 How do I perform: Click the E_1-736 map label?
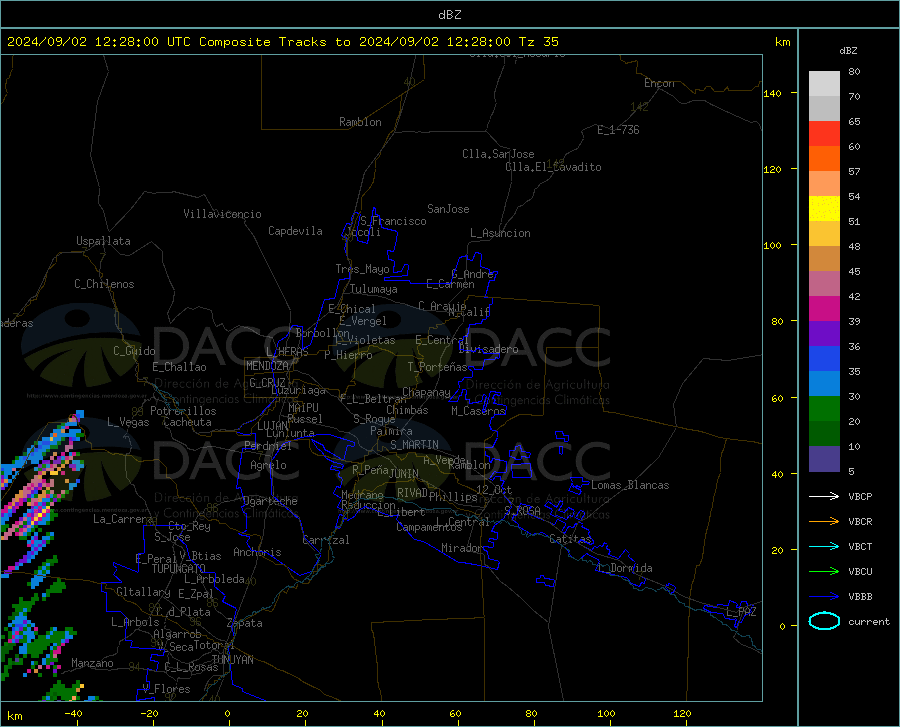pyautogui.click(x=618, y=130)
